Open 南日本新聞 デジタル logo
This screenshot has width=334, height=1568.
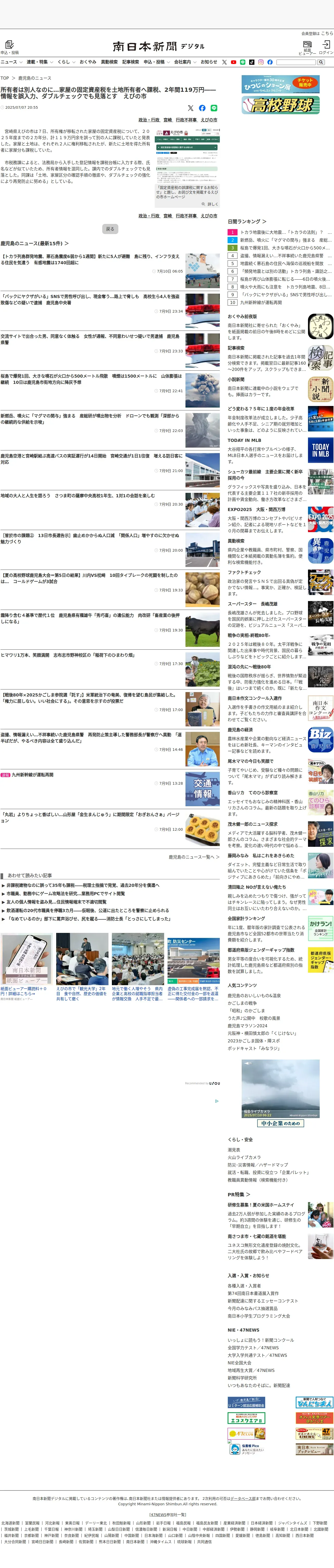point(159,46)
